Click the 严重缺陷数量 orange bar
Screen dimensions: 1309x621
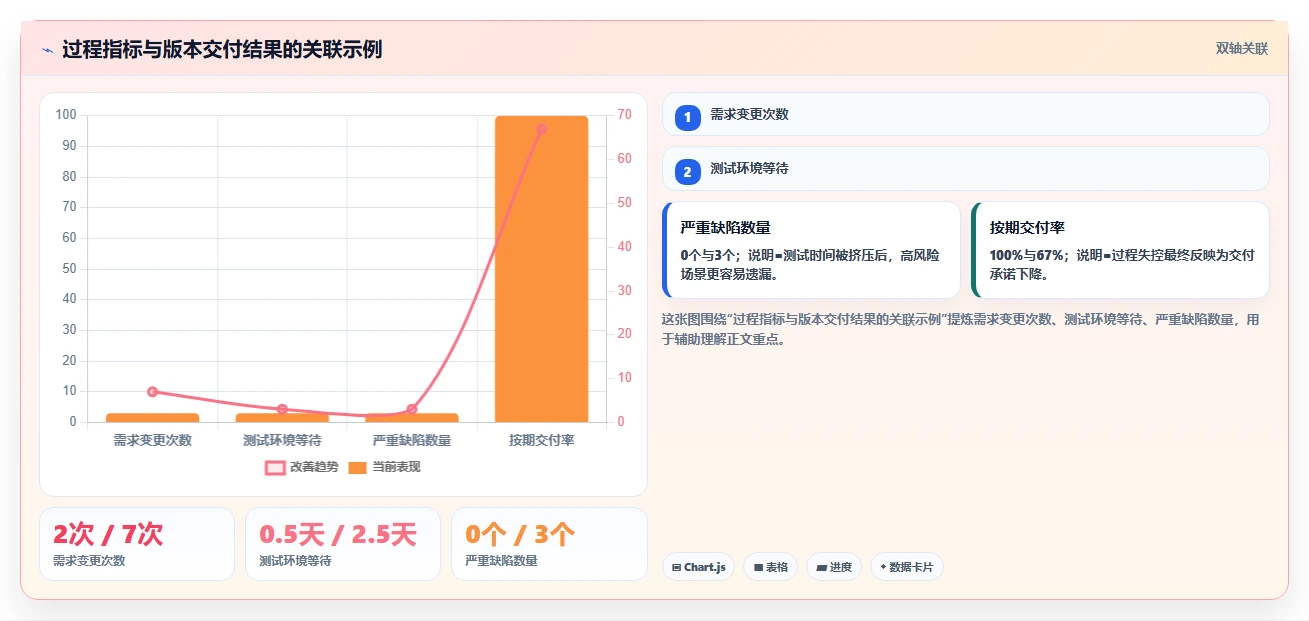pos(412,417)
